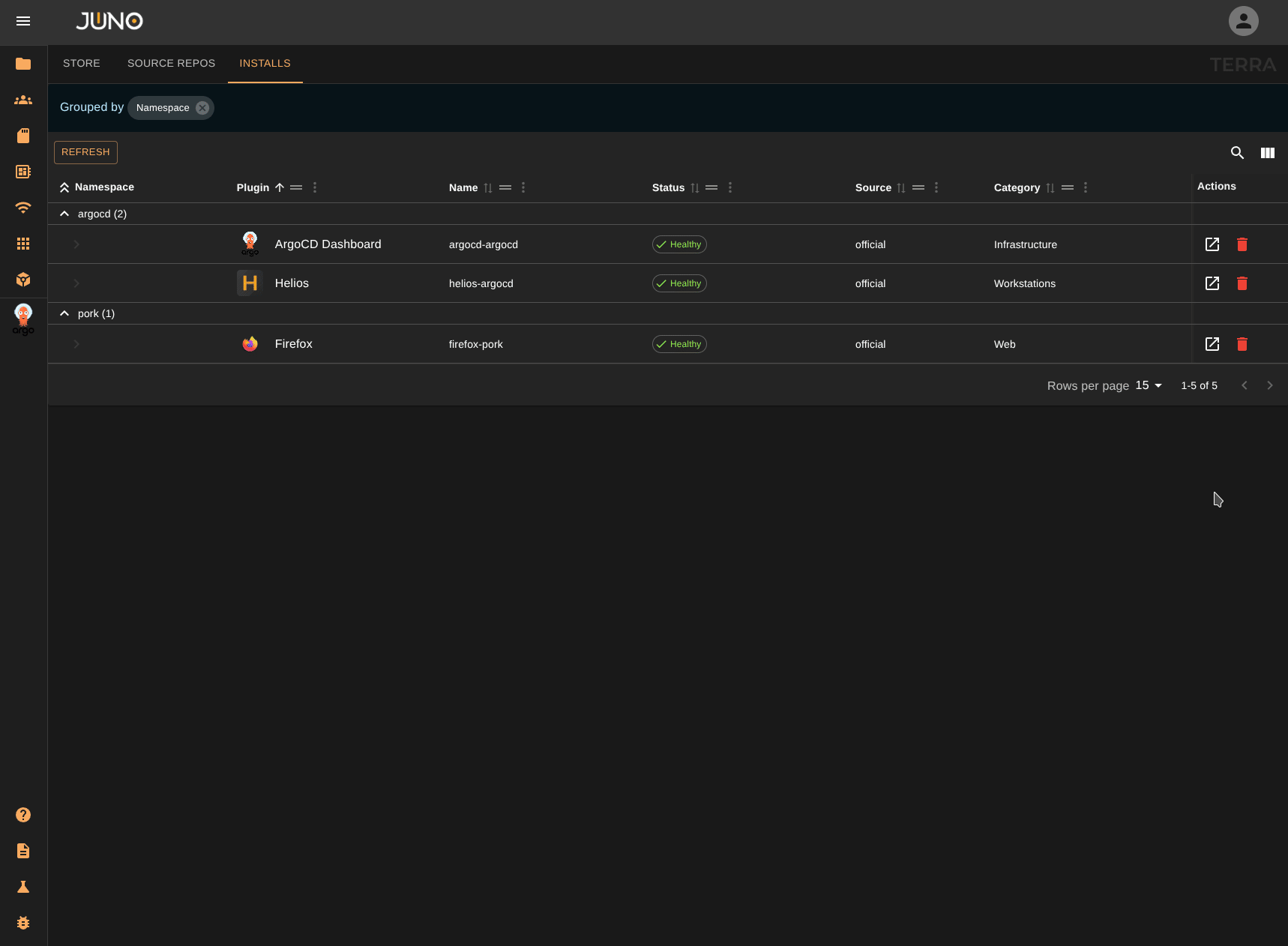Open the Rows per page dropdown
The height and width of the screenshot is (946, 1288).
pos(1148,385)
